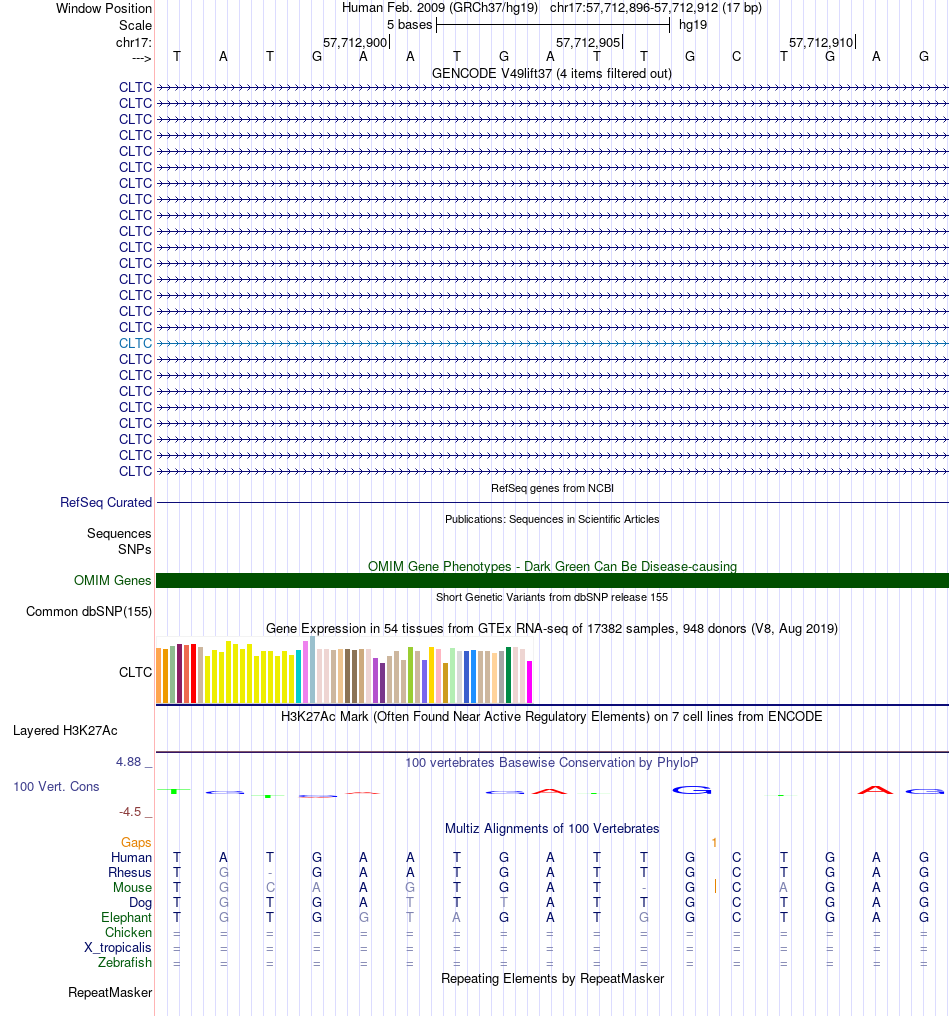Viewport: 950px width, 1016px height.
Task: Click 'Repeating Elements by RepeatMasker' title
Action: click(x=553, y=979)
